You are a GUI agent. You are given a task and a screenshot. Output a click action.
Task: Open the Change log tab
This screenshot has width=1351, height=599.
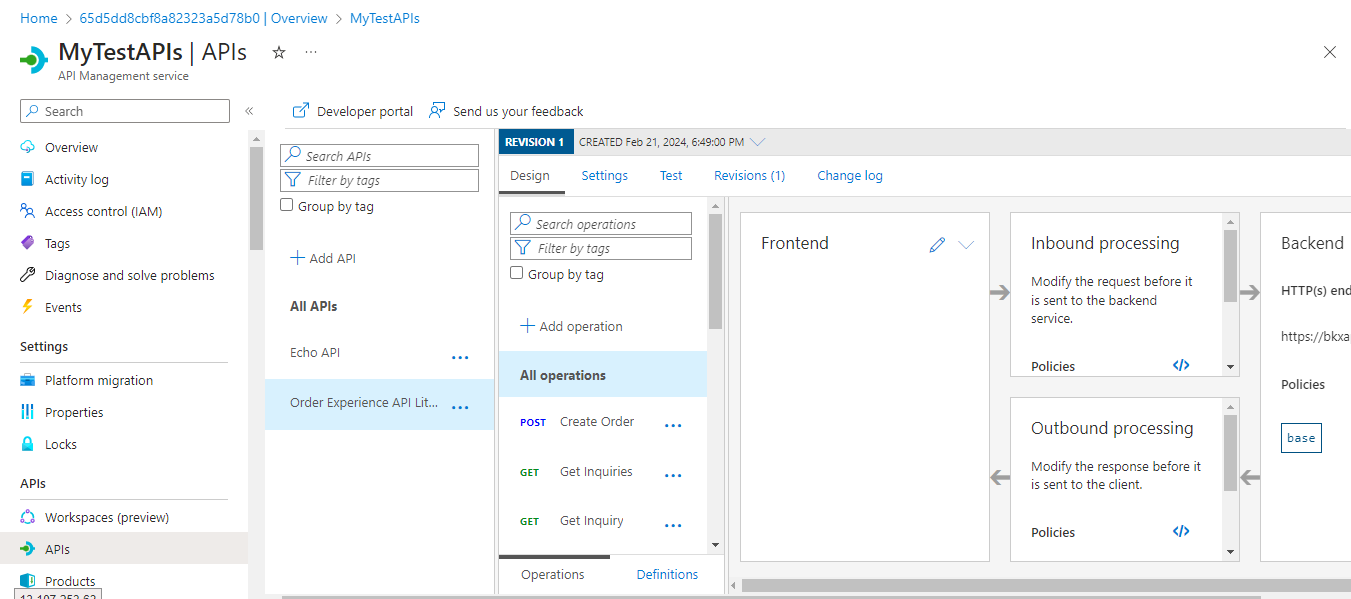[x=850, y=175]
